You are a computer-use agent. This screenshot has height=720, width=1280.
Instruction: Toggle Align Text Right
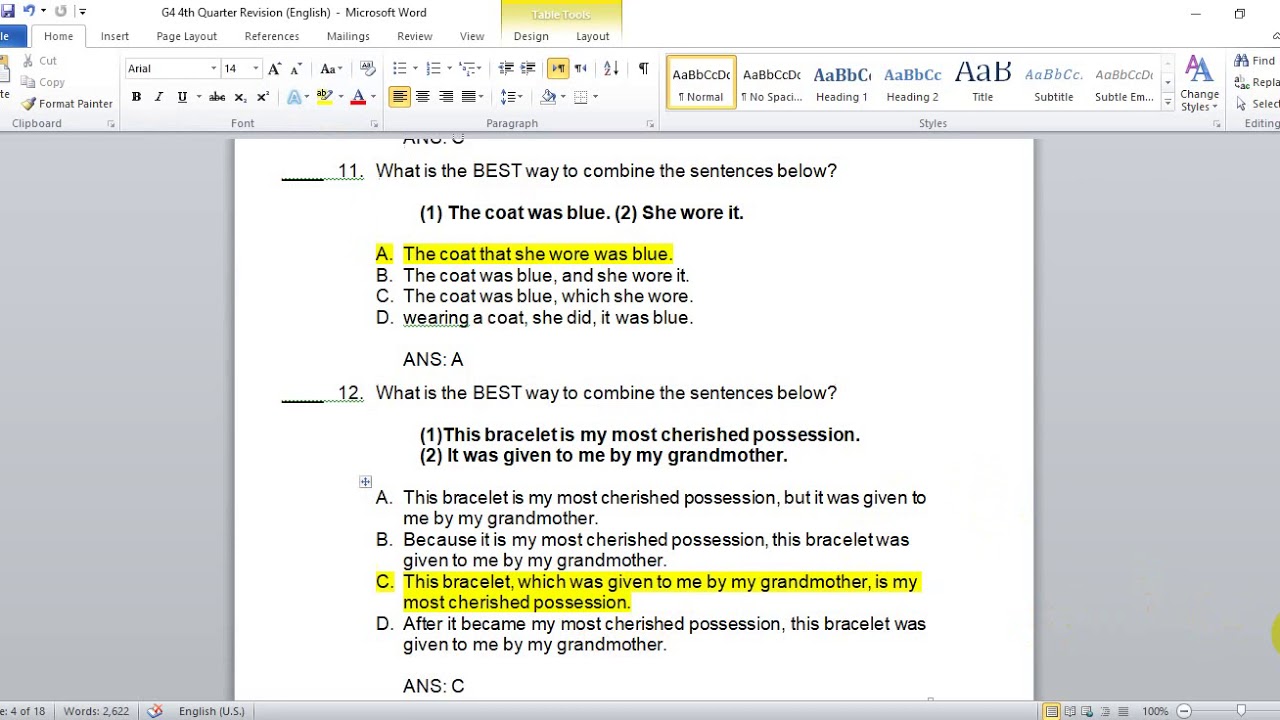[445, 97]
